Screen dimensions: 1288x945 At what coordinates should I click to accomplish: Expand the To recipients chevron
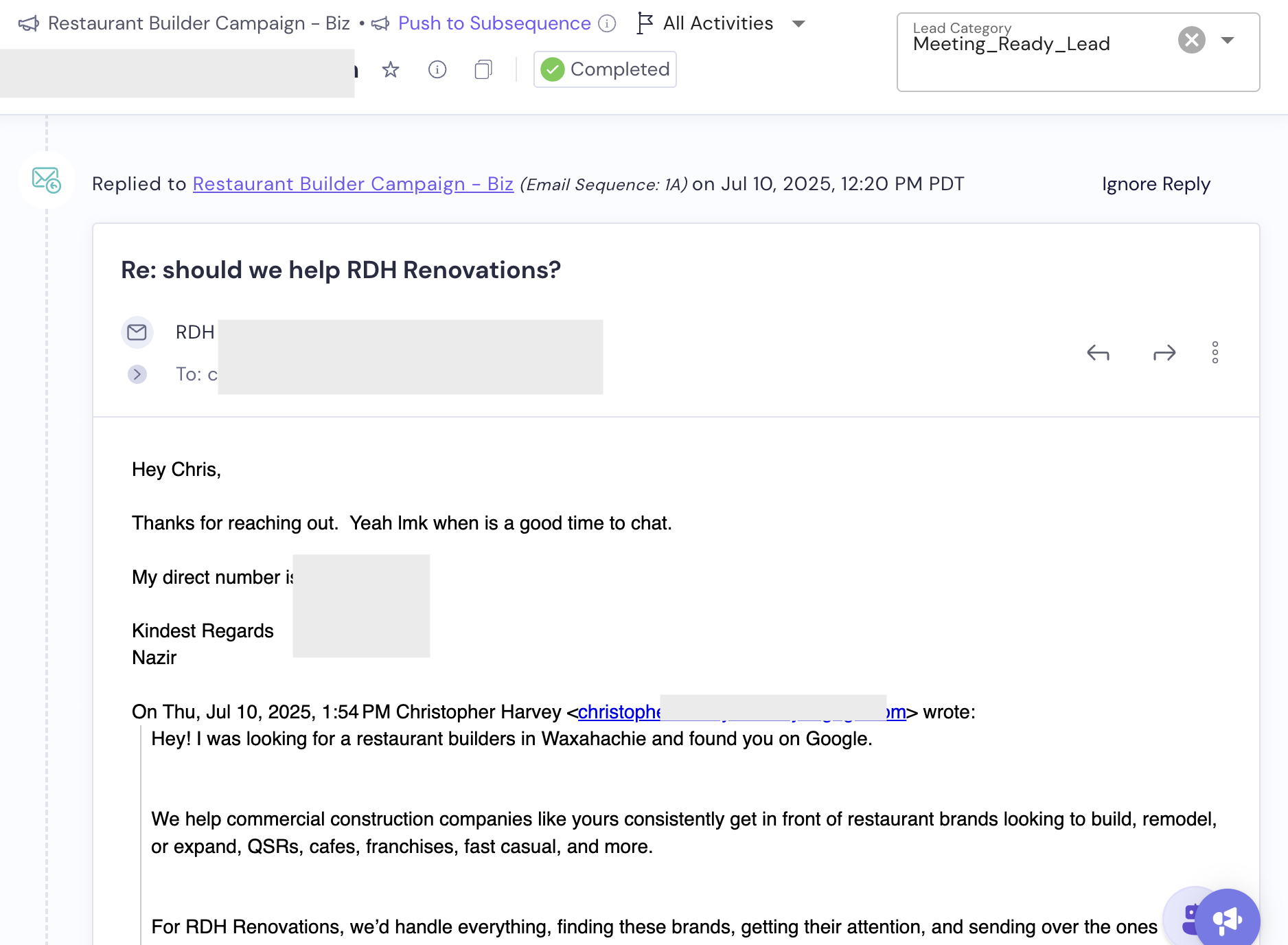click(137, 374)
